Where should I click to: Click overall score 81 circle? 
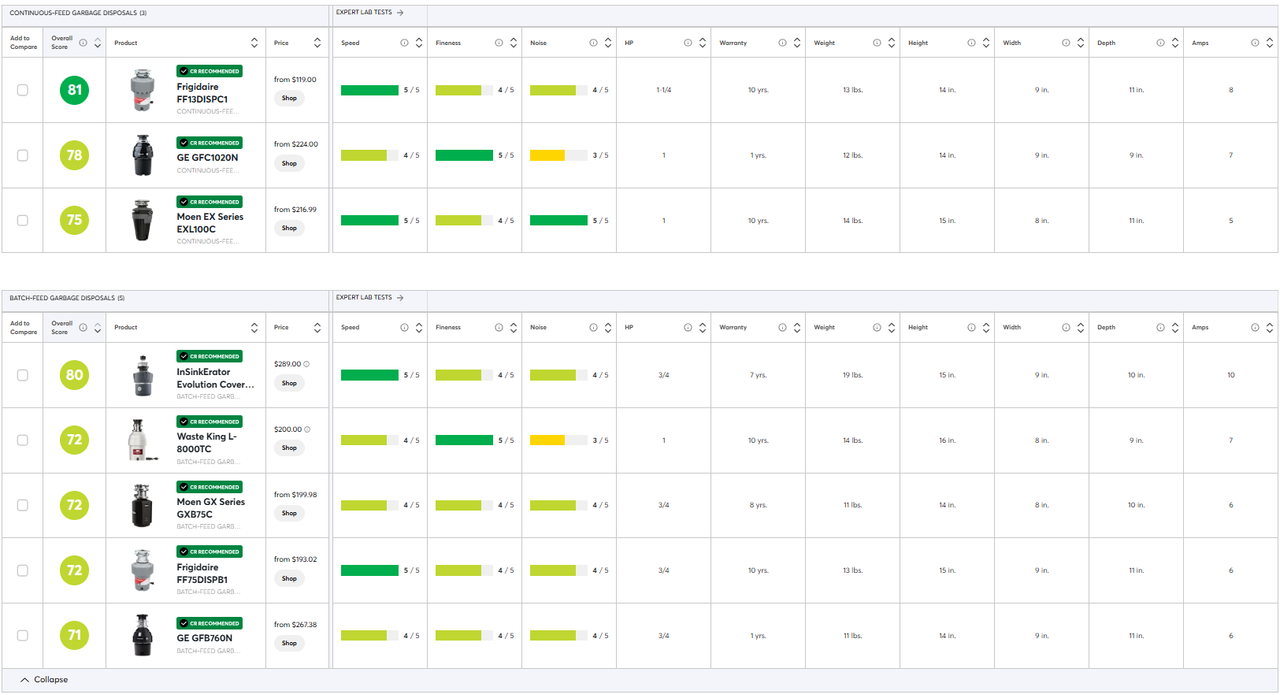click(x=74, y=90)
